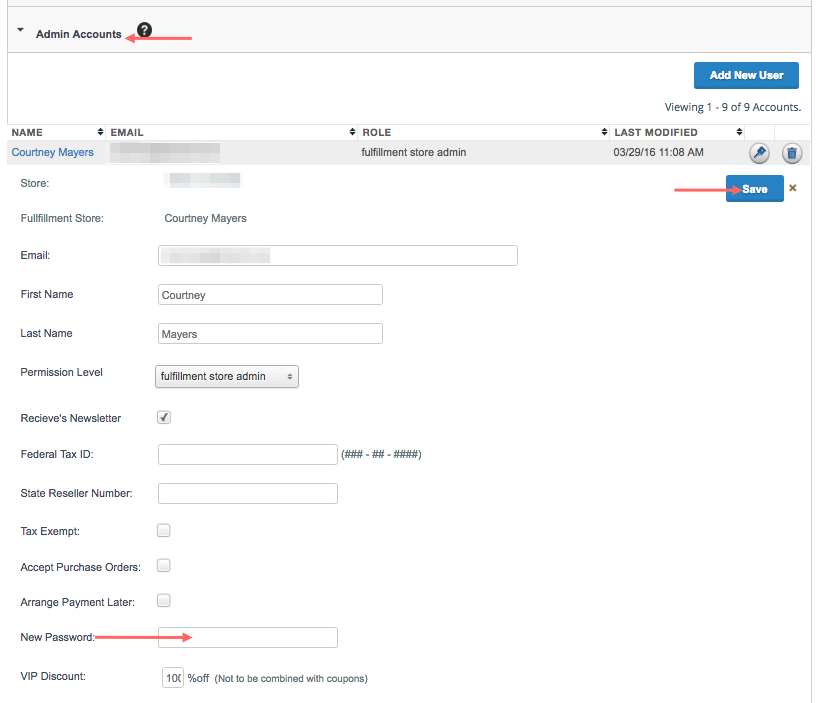Sort accounts by the NAME column arrows
This screenshot has width=816, height=703.
tap(100, 132)
